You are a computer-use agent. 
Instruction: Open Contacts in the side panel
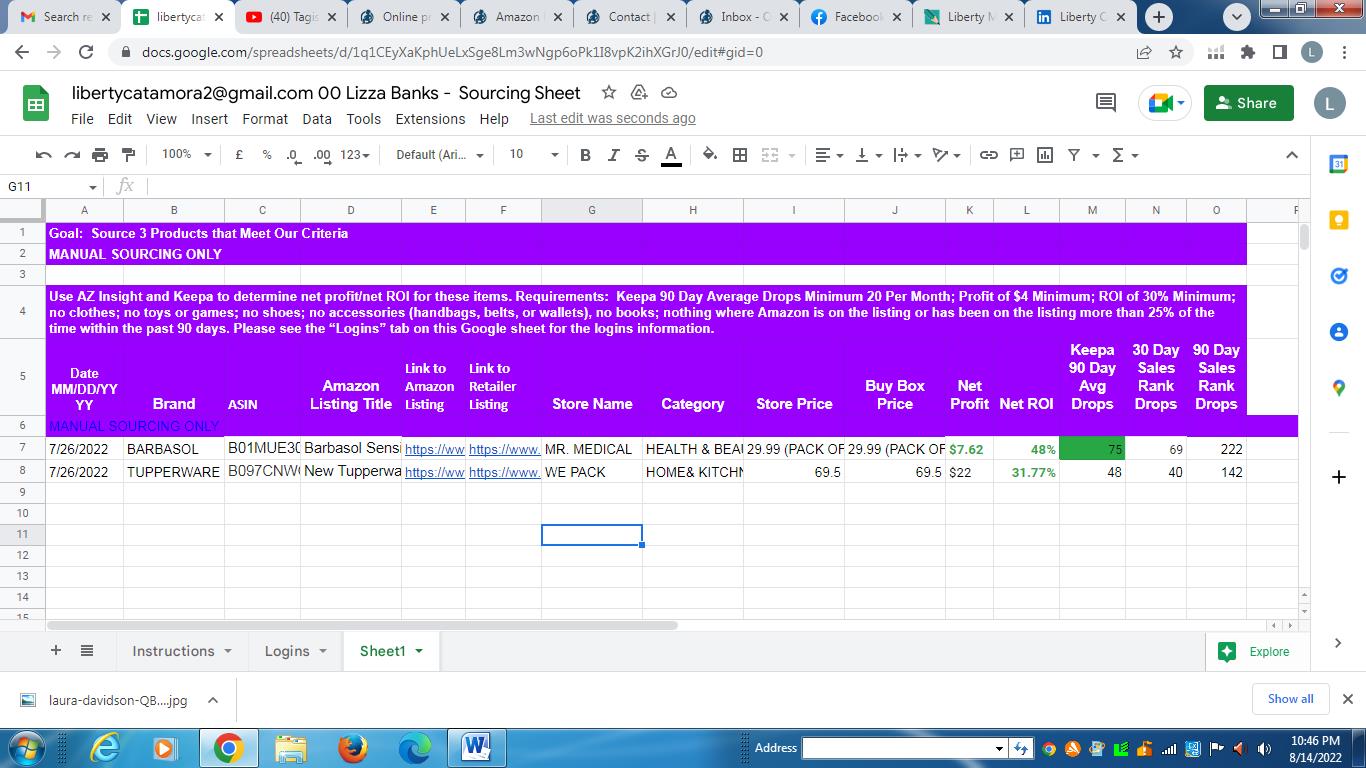[1339, 332]
